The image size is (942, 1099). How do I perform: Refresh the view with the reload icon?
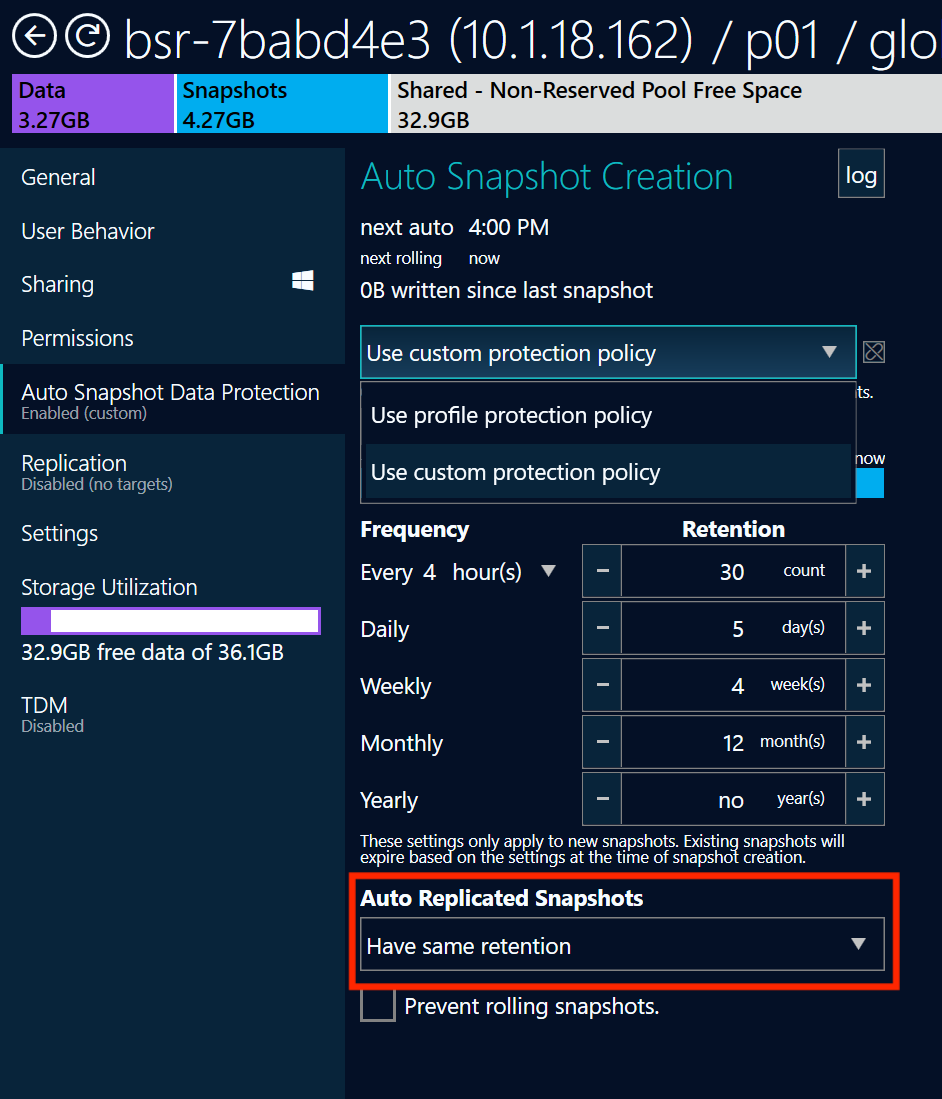(87, 36)
